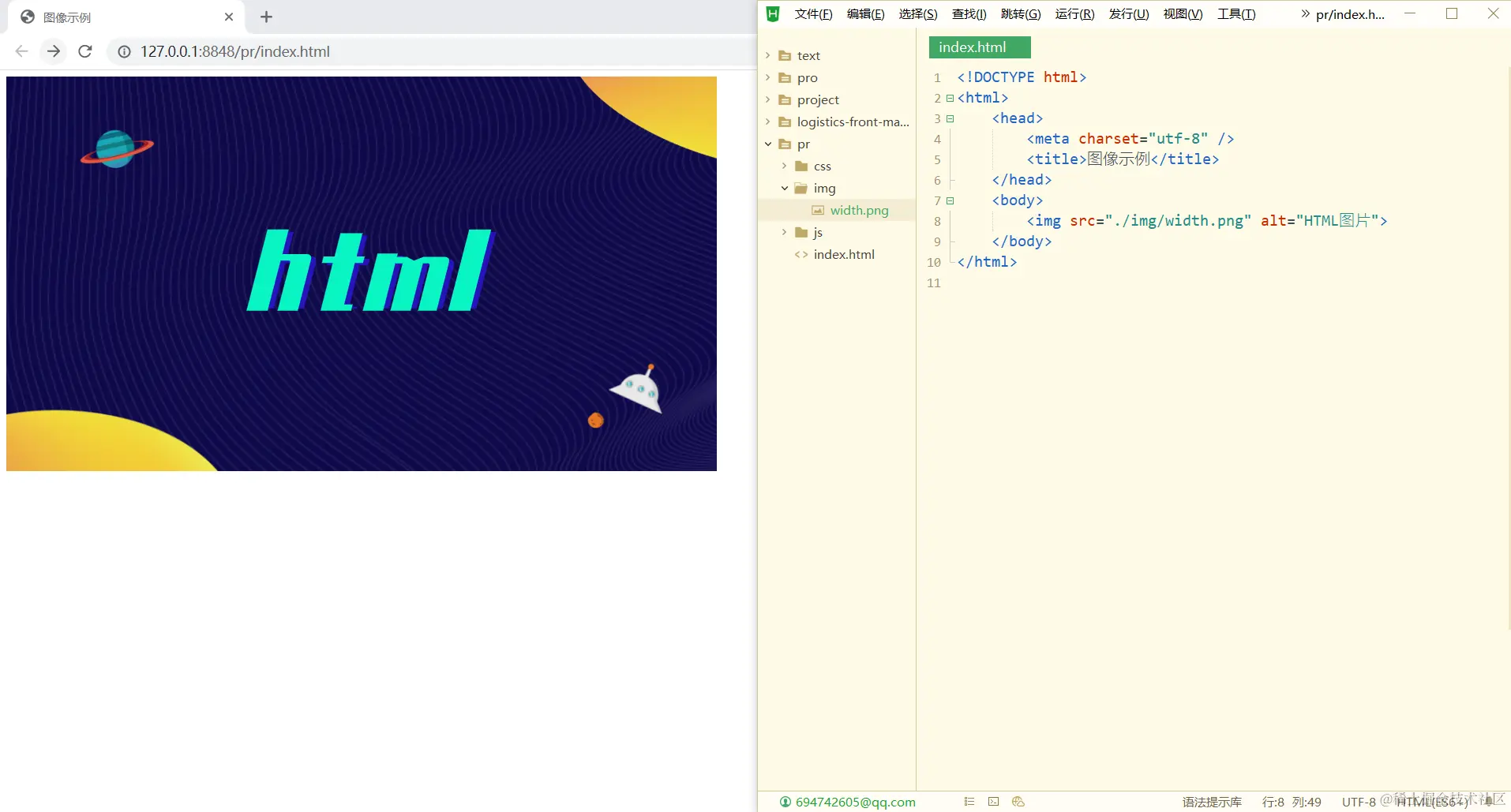Open the document outline icon in status bar

pos(969,802)
